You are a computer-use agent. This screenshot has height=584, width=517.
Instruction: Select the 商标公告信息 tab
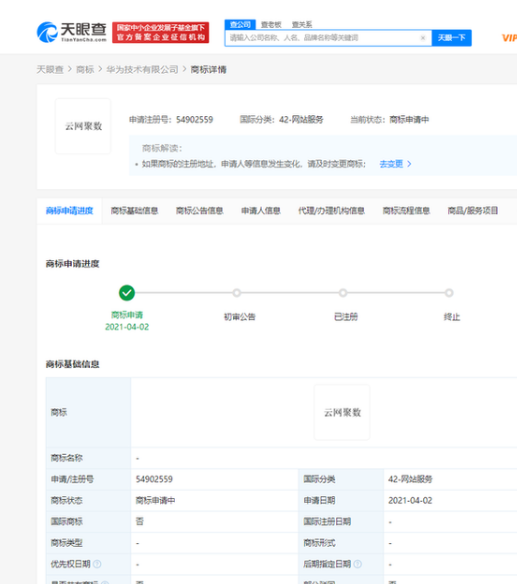200,211
